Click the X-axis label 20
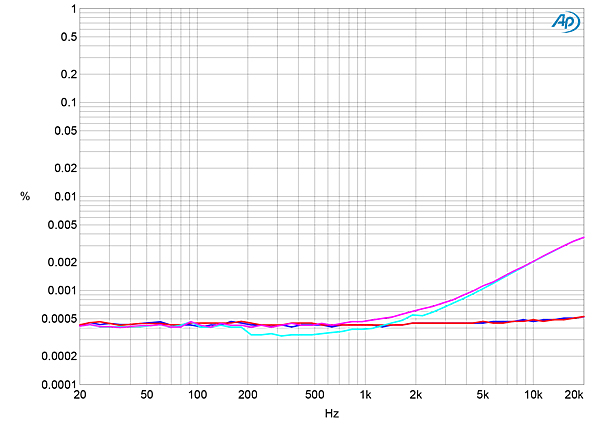The width and height of the screenshot is (600, 429). tap(80, 395)
